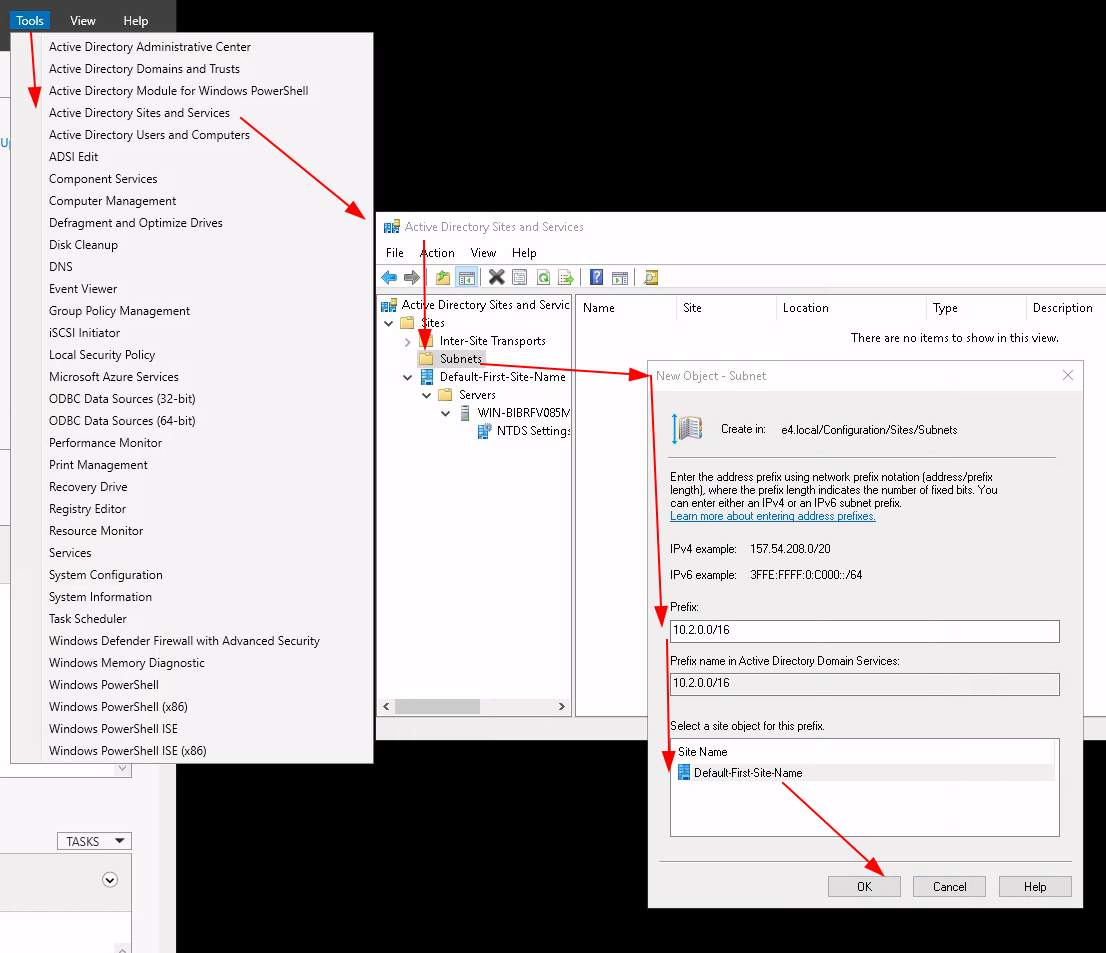
Task: Refresh the view with the green arrow icon
Action: pos(543,278)
